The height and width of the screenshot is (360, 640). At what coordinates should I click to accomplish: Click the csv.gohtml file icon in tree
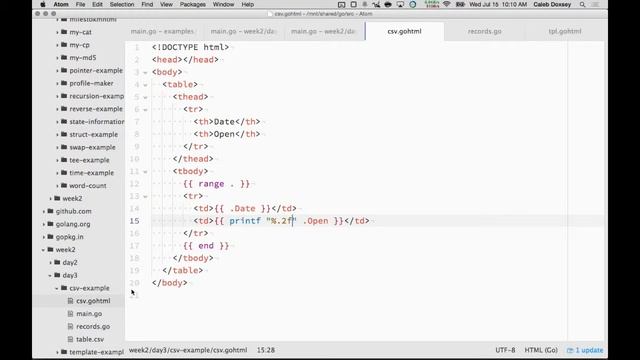click(x=70, y=301)
